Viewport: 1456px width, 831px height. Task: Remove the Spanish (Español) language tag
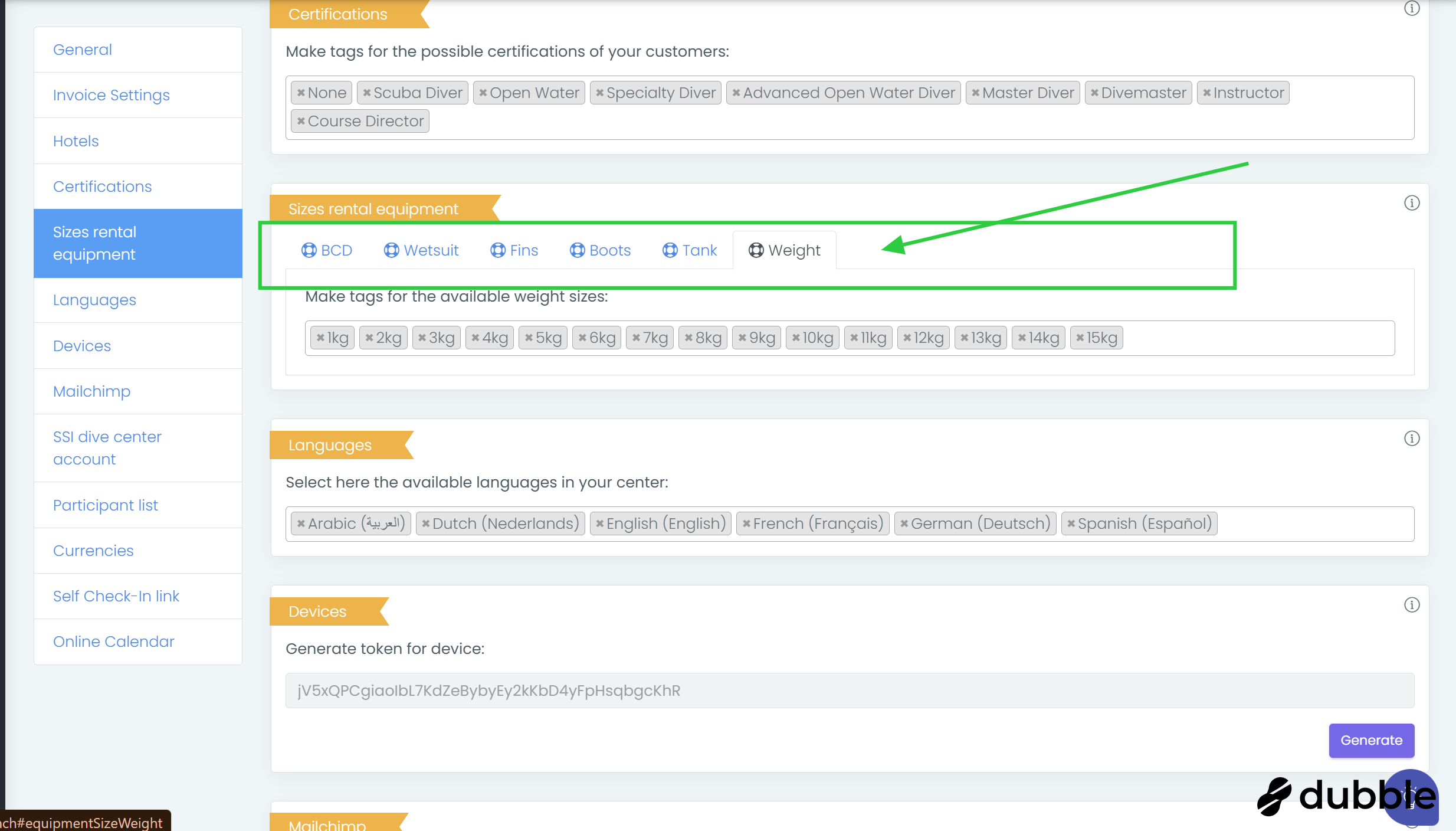(x=1071, y=524)
